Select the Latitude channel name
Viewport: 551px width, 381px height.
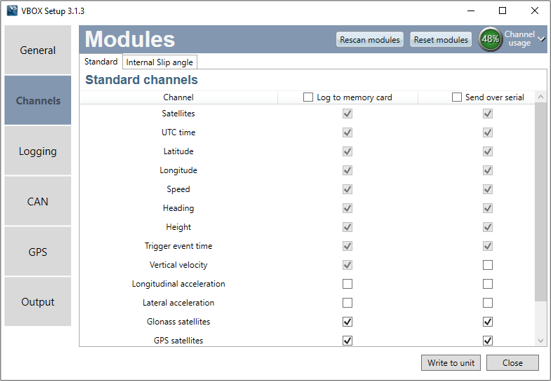click(178, 151)
